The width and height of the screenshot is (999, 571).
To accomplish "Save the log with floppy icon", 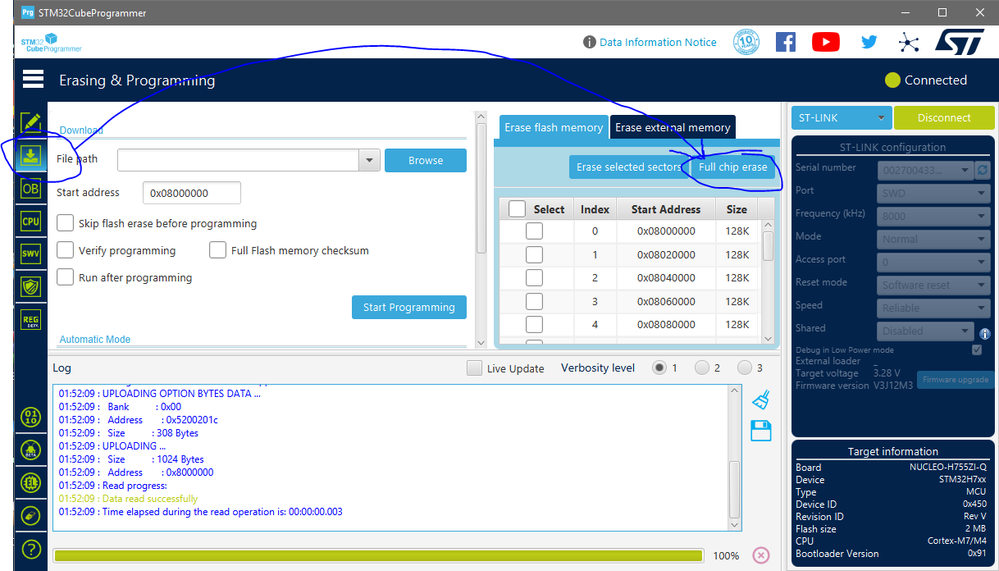I will tap(761, 431).
